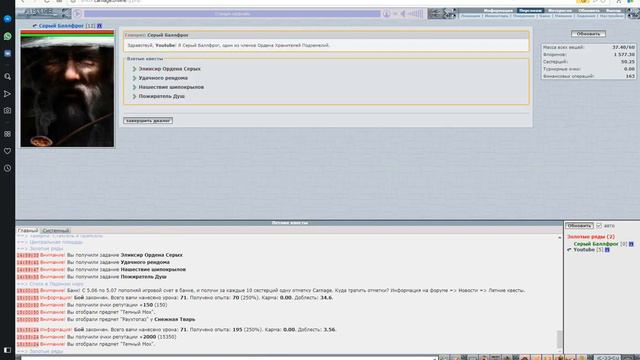Click the Летние квесты header bar
This screenshot has width=640, height=360.
pos(289,223)
